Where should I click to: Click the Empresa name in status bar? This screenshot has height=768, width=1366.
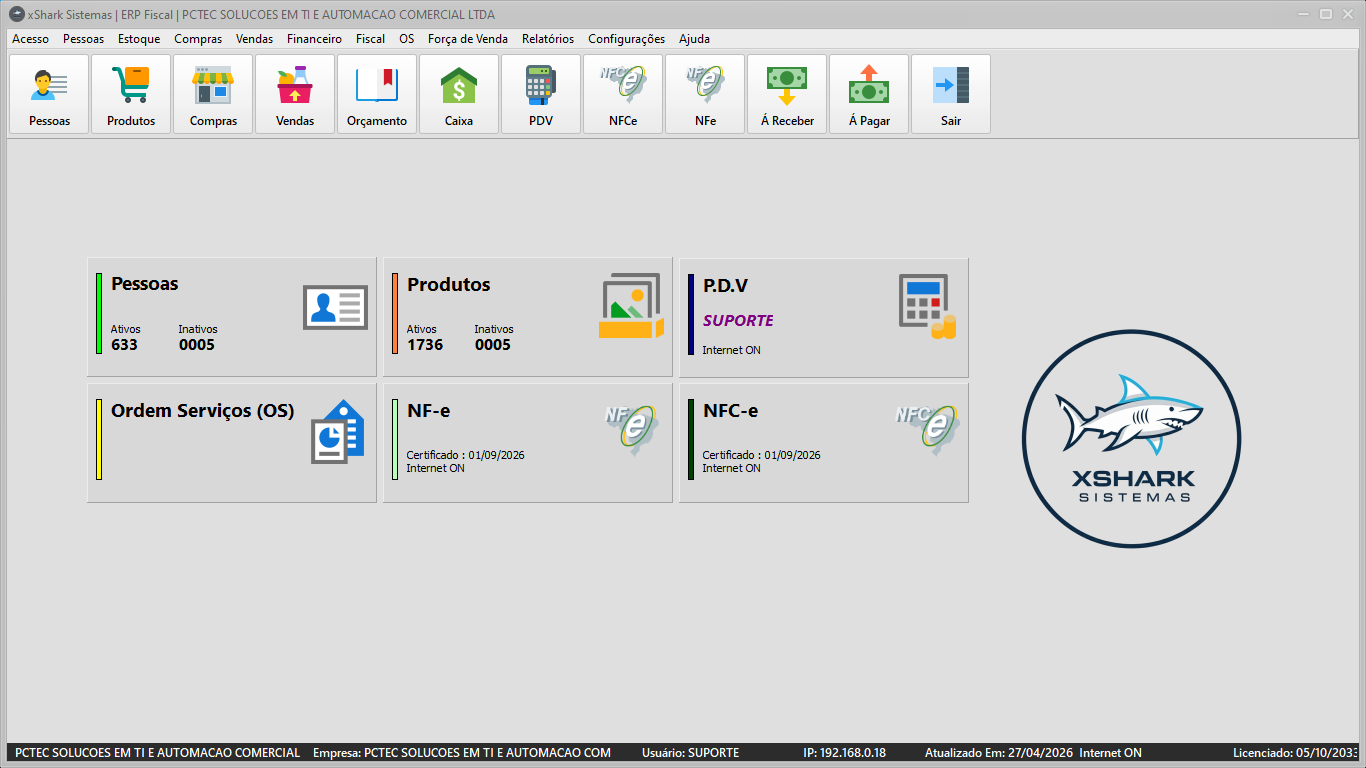[x=462, y=753]
